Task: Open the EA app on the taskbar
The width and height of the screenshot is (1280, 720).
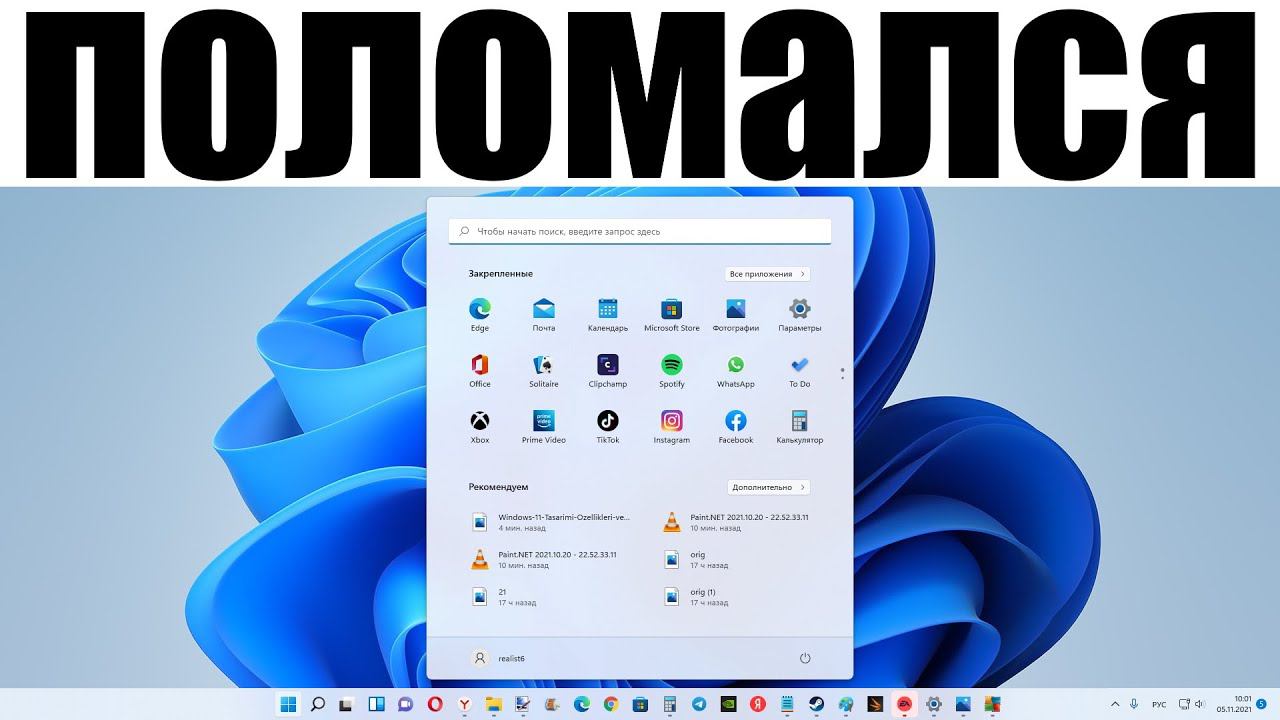Action: (904, 704)
